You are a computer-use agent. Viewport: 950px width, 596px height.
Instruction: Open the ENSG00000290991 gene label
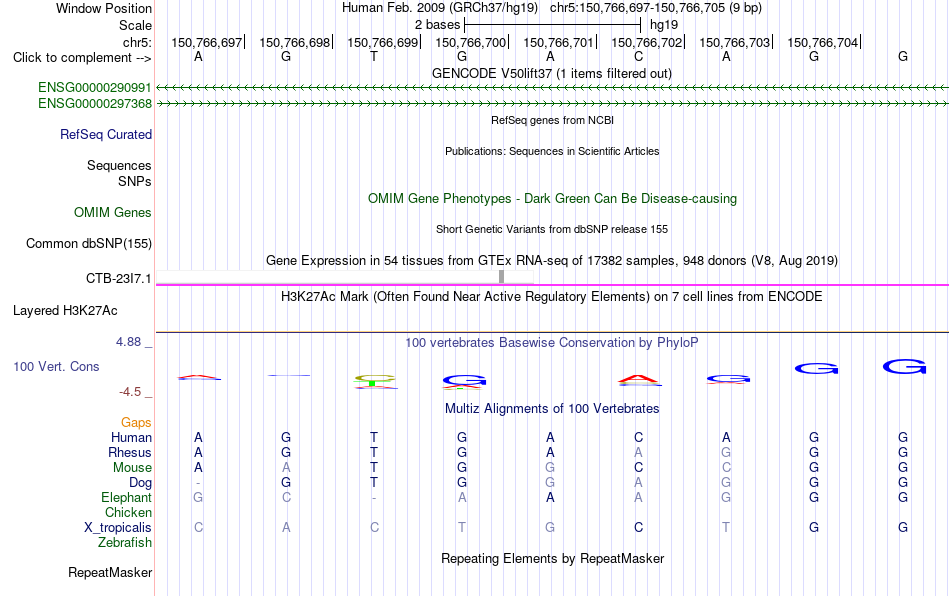click(x=95, y=87)
